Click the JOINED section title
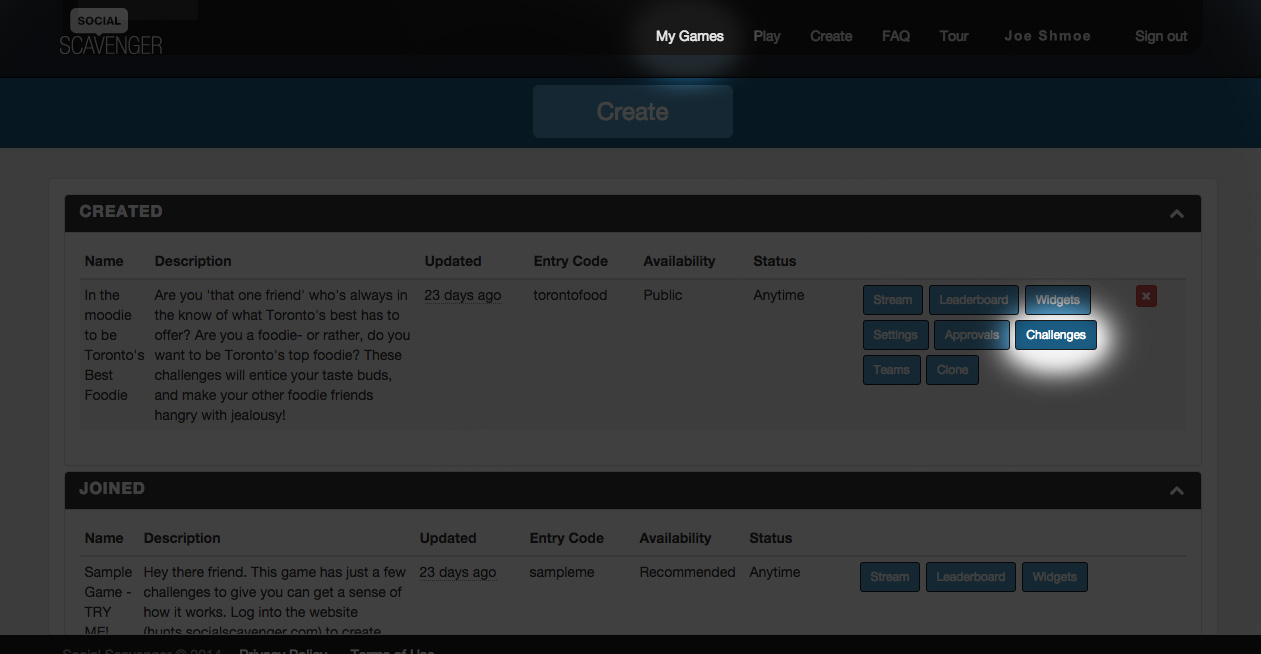The height and width of the screenshot is (654, 1261). point(112,489)
